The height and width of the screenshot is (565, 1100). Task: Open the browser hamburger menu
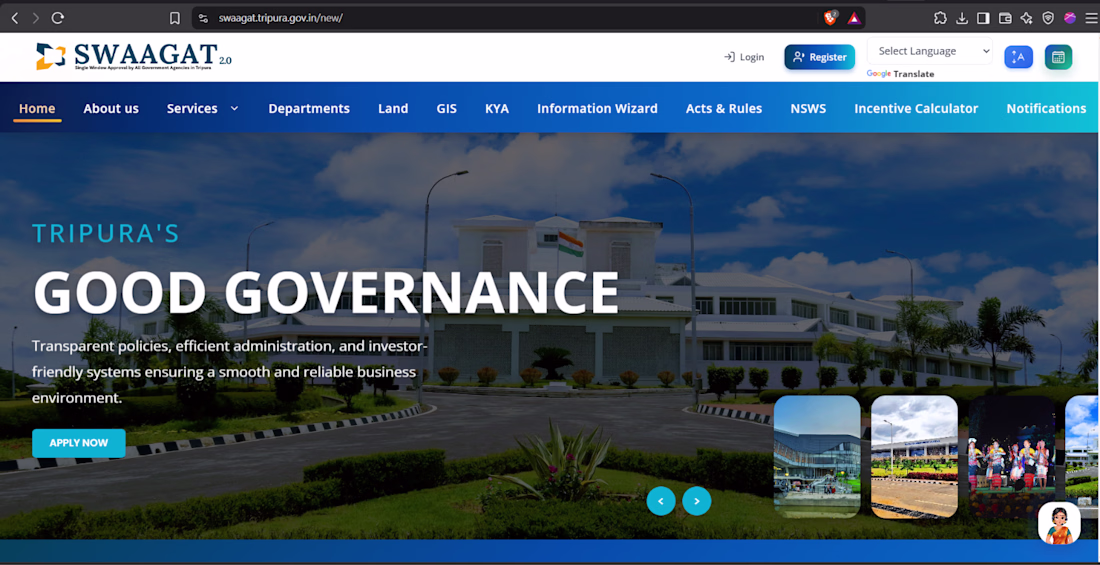click(1090, 18)
